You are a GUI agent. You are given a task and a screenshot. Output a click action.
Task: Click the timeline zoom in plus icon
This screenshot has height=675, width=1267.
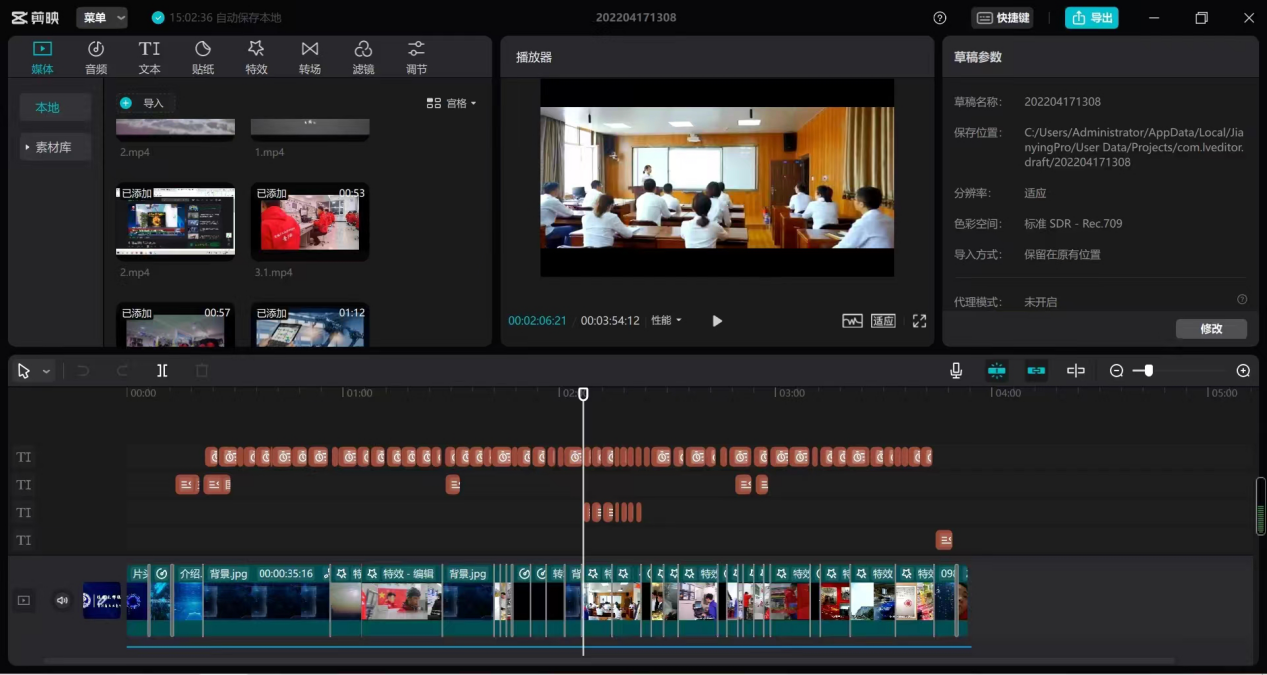[x=1243, y=371]
